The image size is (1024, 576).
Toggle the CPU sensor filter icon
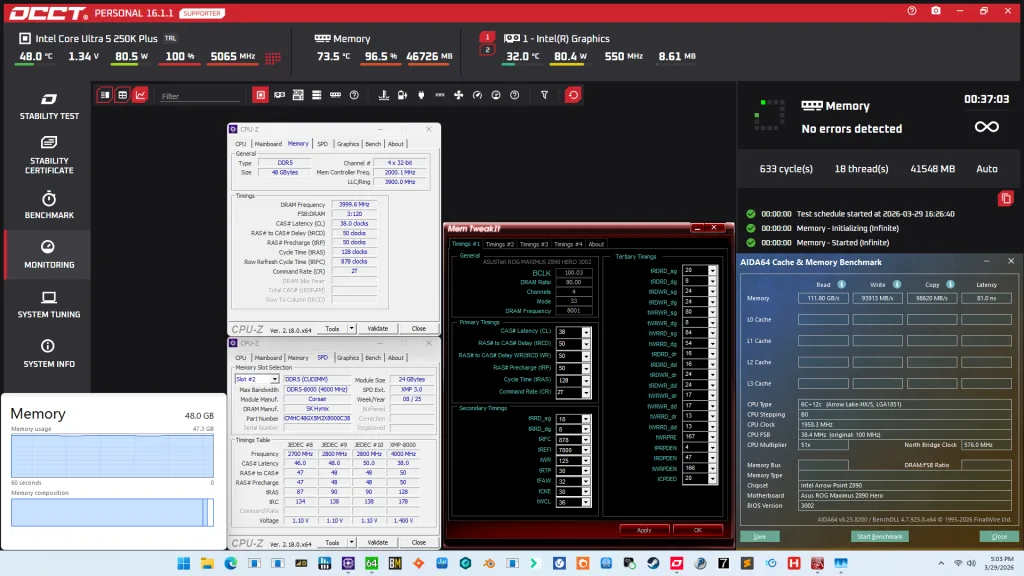260,95
